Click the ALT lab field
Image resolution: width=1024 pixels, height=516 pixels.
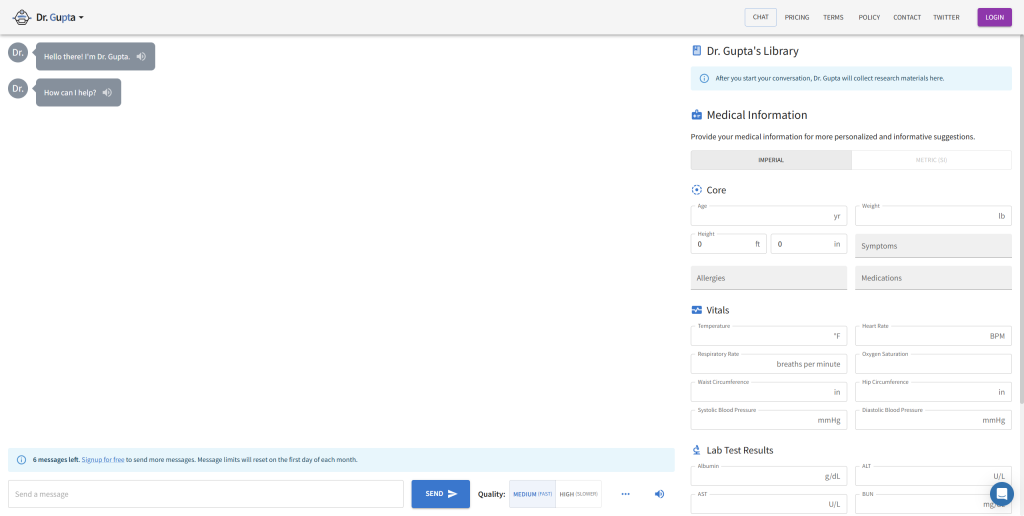pos(933,476)
